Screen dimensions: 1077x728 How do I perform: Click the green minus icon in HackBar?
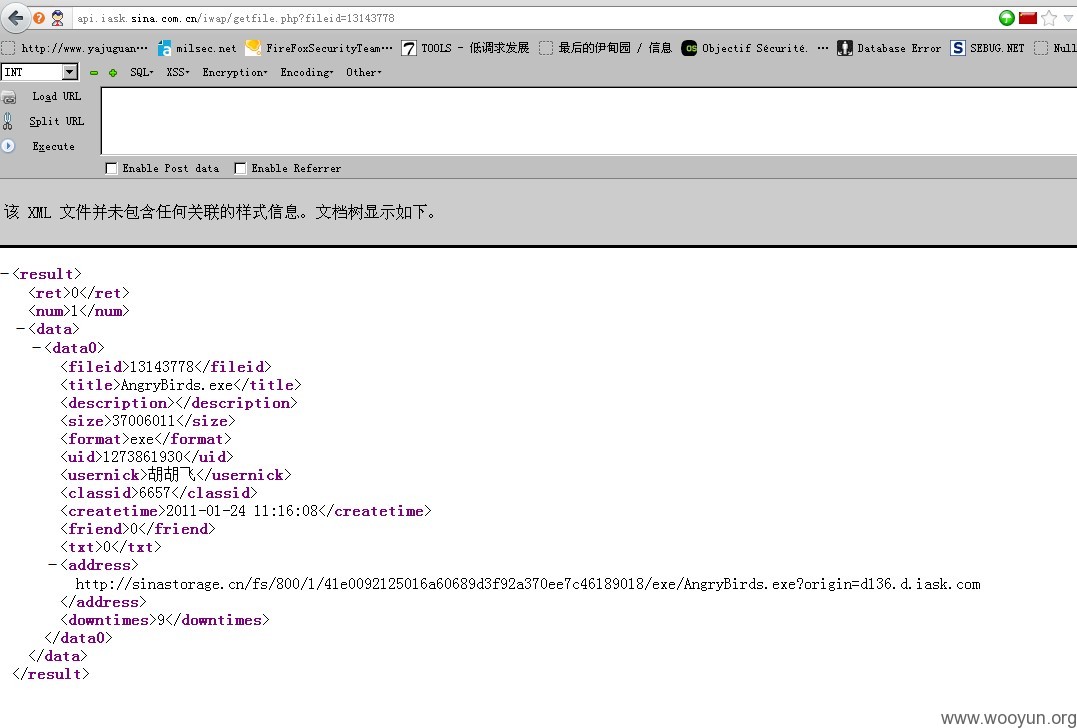94,72
